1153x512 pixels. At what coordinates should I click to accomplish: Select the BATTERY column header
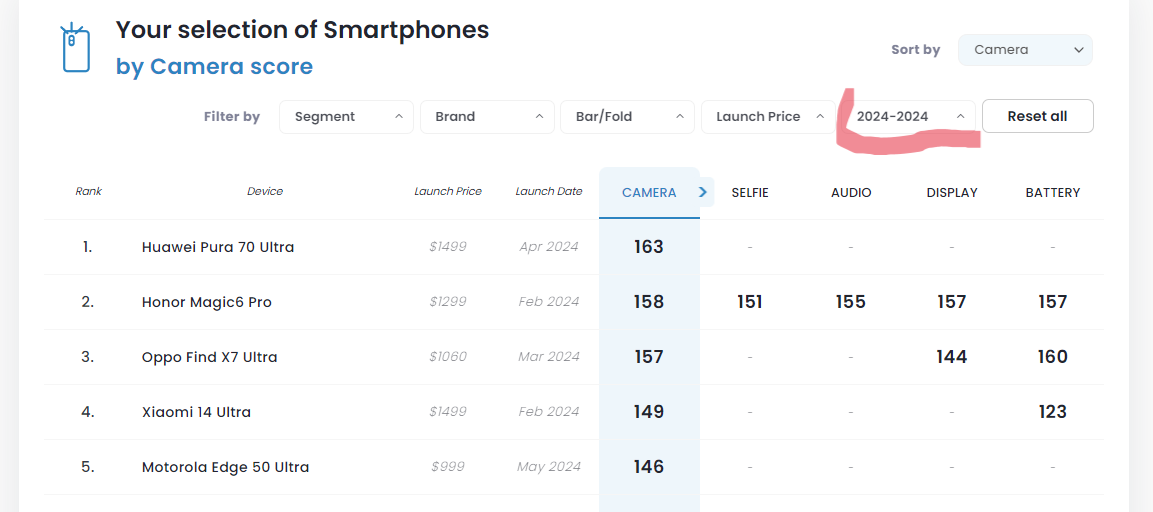click(x=1053, y=193)
